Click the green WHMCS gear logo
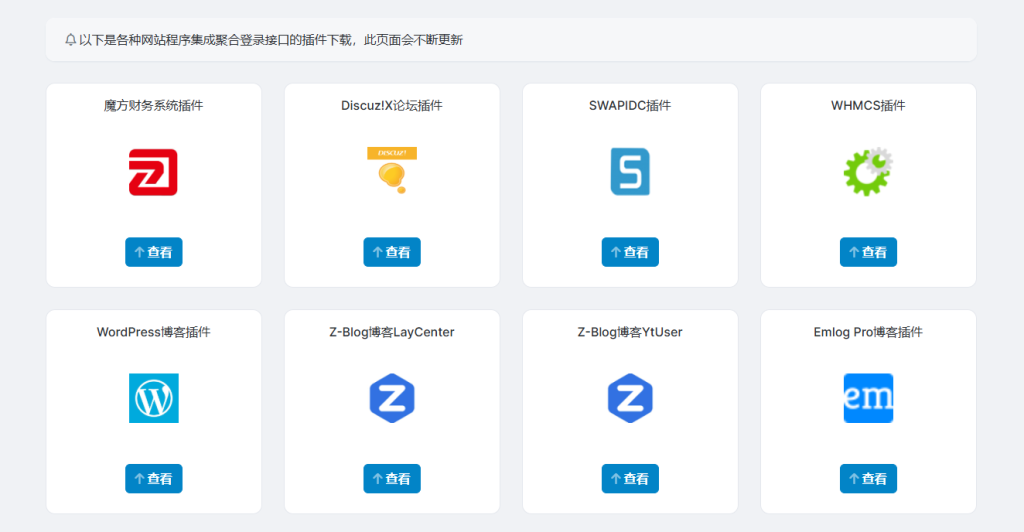This screenshot has height=532, width=1024. pos(868,172)
